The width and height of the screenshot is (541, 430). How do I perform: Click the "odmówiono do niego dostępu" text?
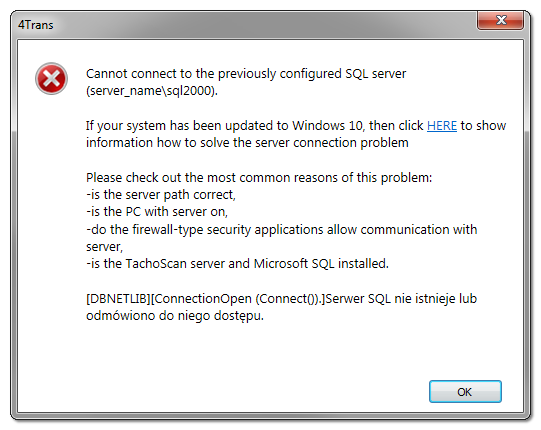(175, 316)
